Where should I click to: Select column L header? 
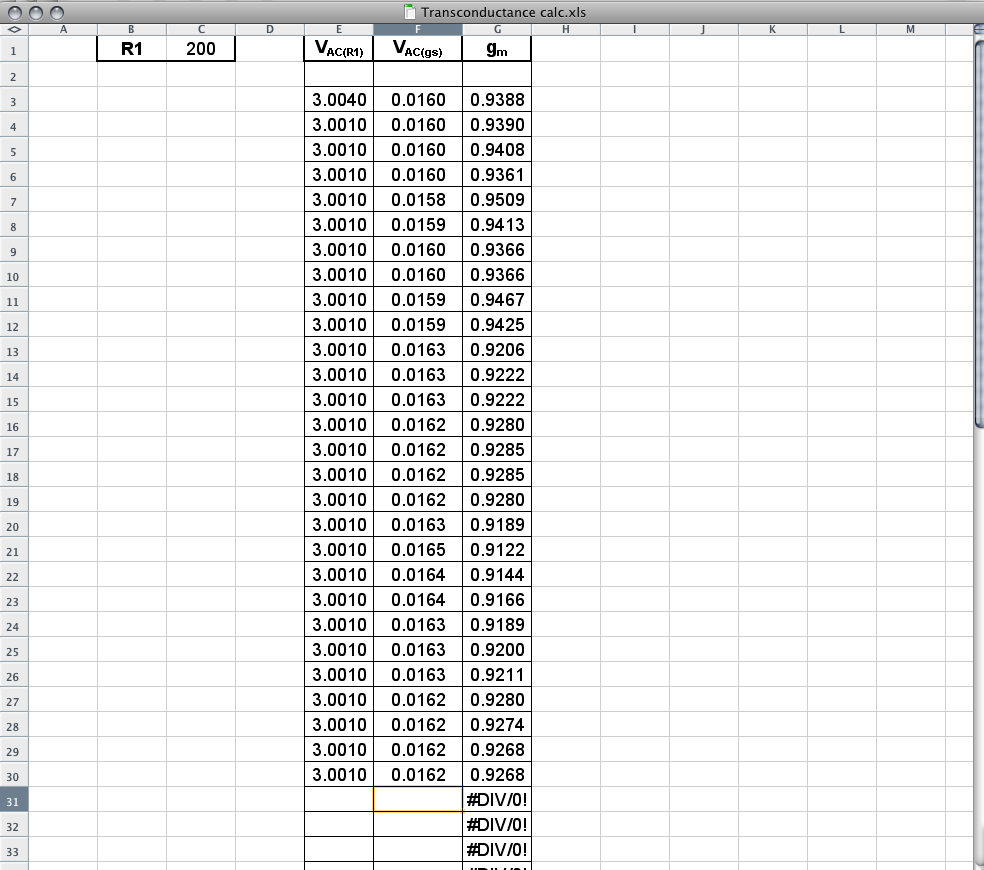(x=842, y=30)
